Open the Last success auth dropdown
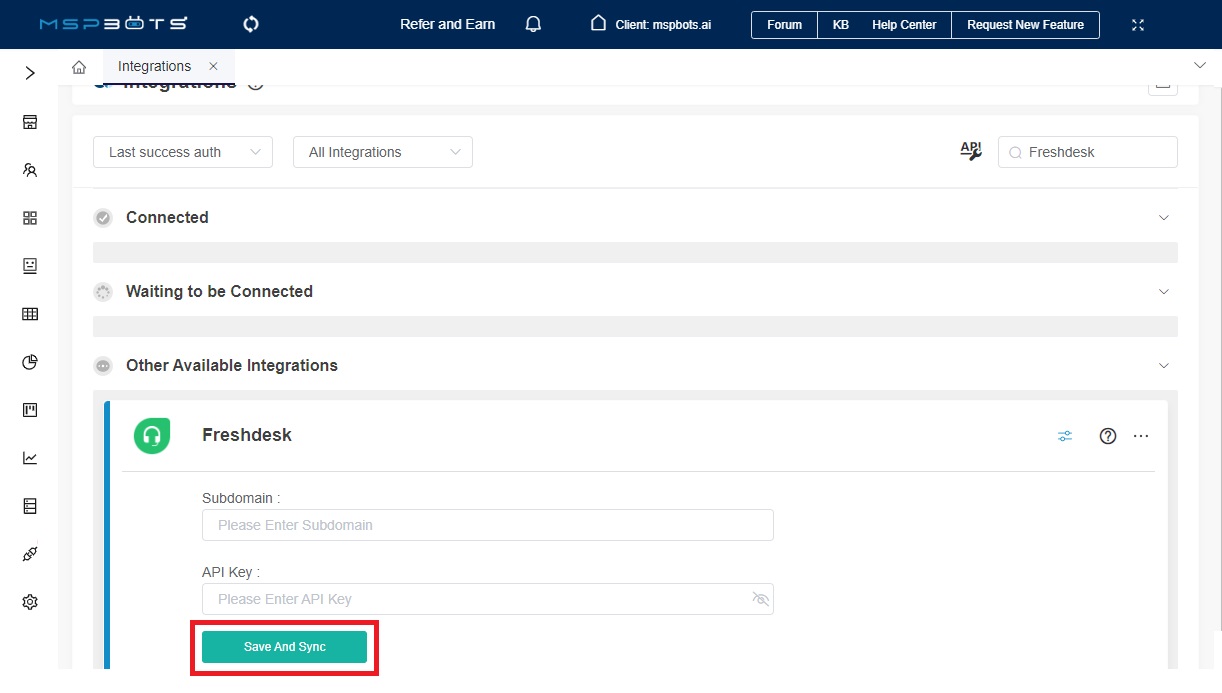 (x=182, y=151)
